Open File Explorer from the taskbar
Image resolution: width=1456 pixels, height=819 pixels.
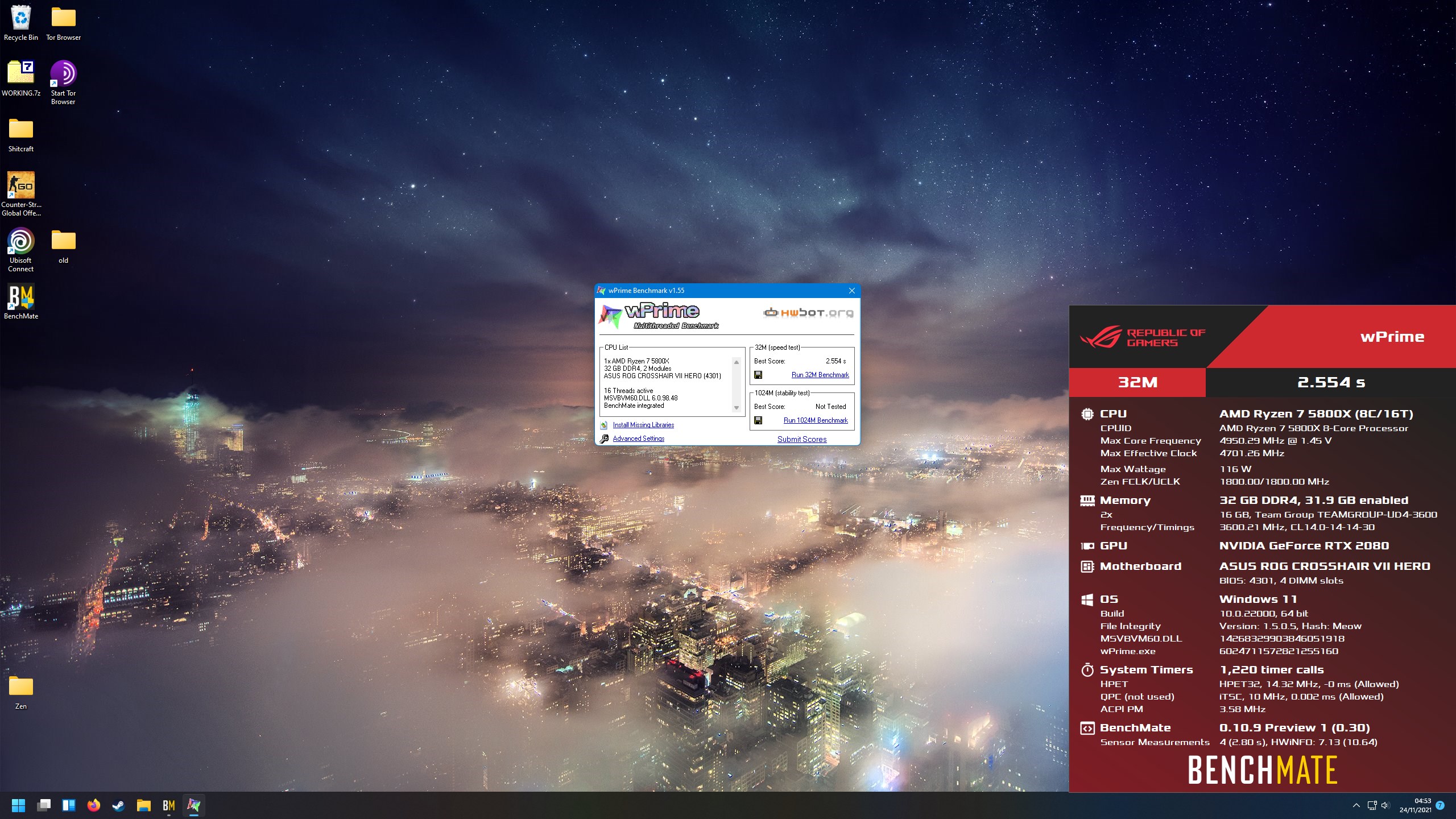pos(144,805)
